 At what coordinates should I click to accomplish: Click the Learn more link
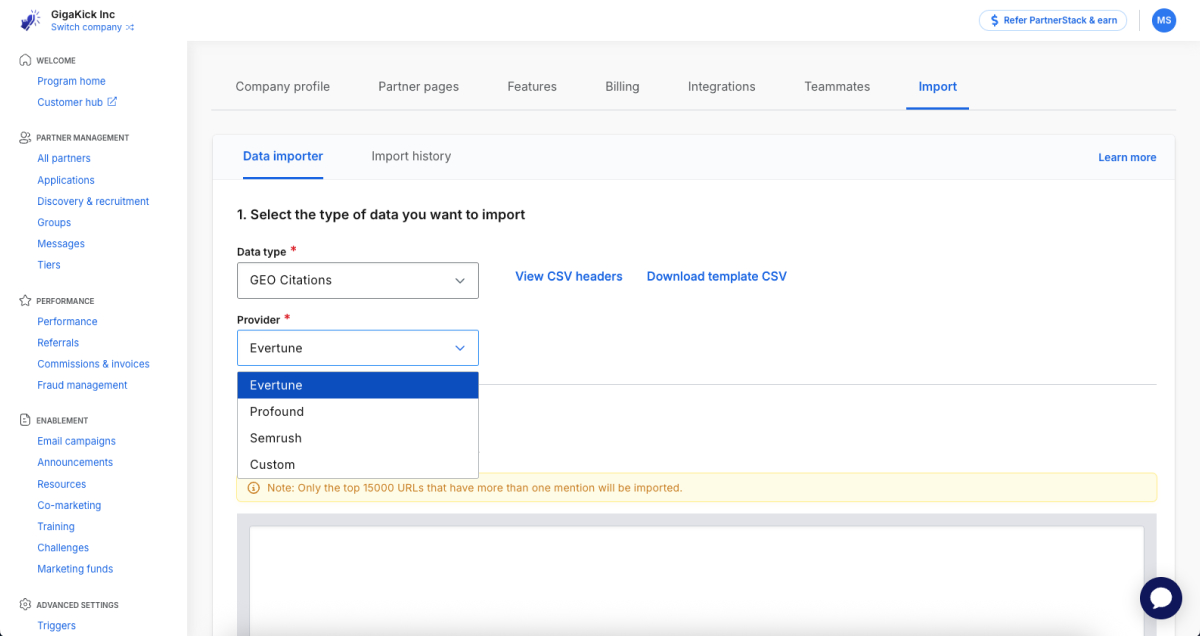click(1127, 157)
